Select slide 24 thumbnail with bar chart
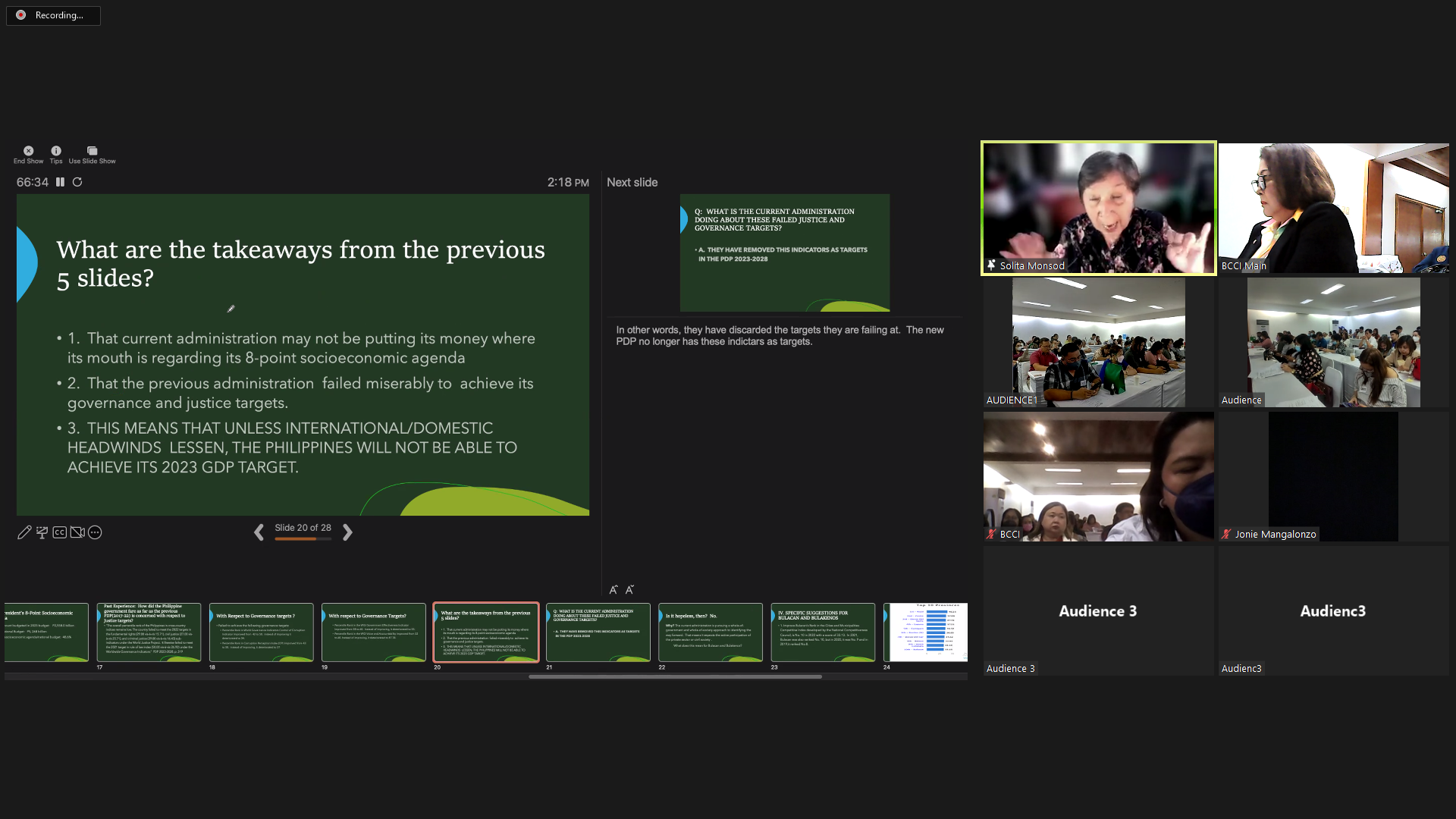Screen dimensions: 1456x819 click(x=926, y=632)
